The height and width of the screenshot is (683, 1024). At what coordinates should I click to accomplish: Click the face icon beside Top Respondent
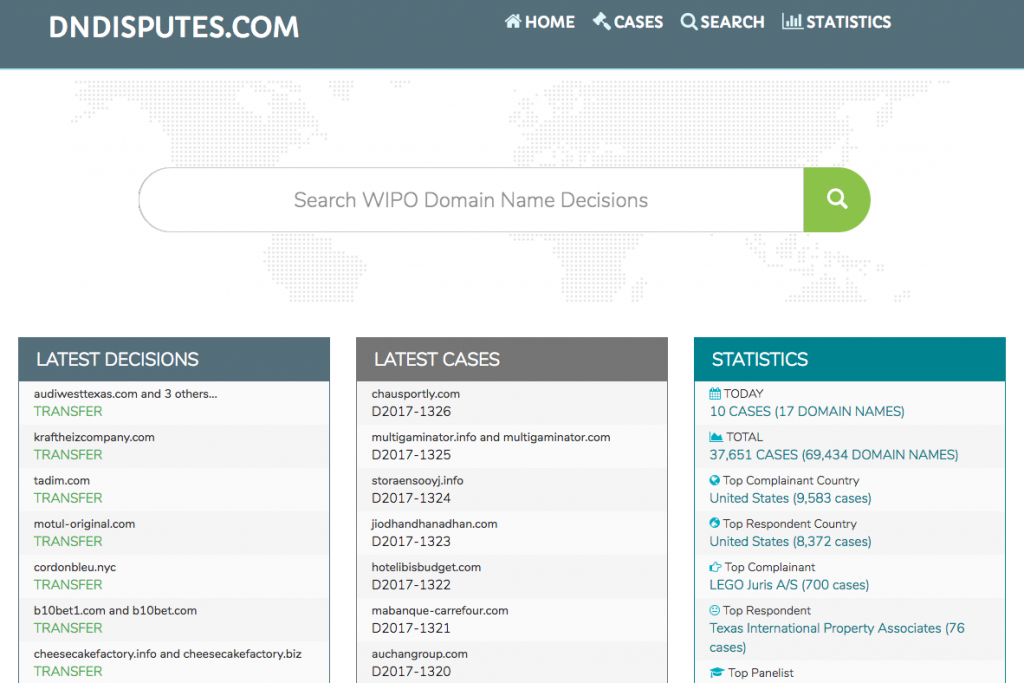click(714, 610)
